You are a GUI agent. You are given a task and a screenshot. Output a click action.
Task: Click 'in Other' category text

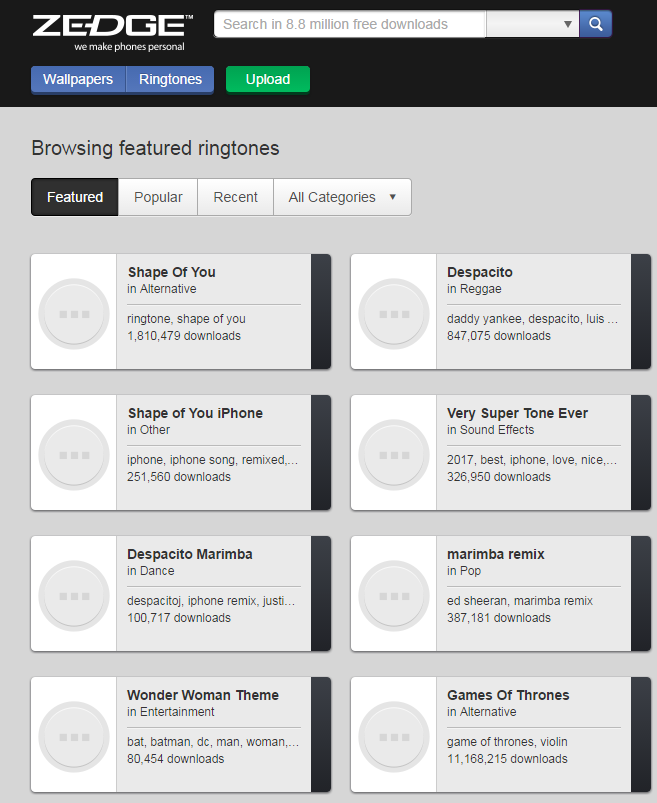point(149,430)
